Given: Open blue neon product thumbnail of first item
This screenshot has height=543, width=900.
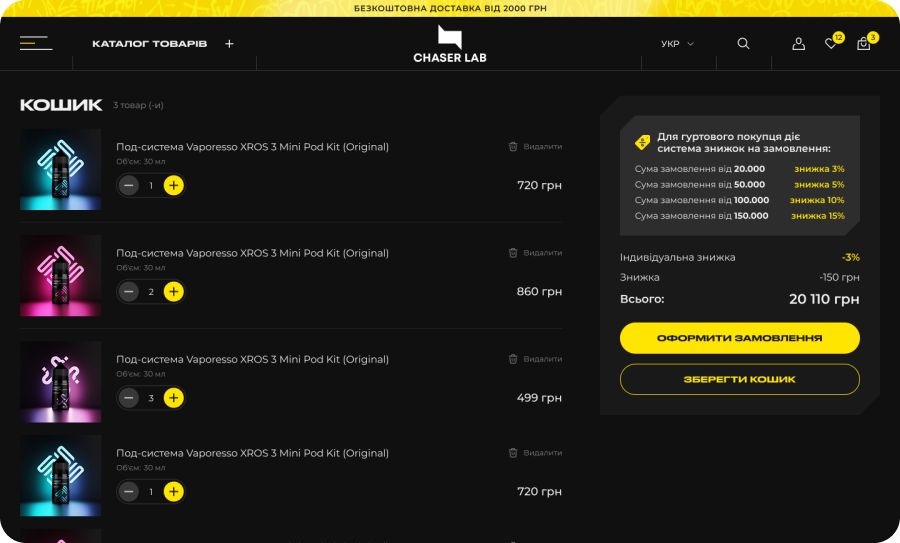Looking at the screenshot, I should [60, 169].
